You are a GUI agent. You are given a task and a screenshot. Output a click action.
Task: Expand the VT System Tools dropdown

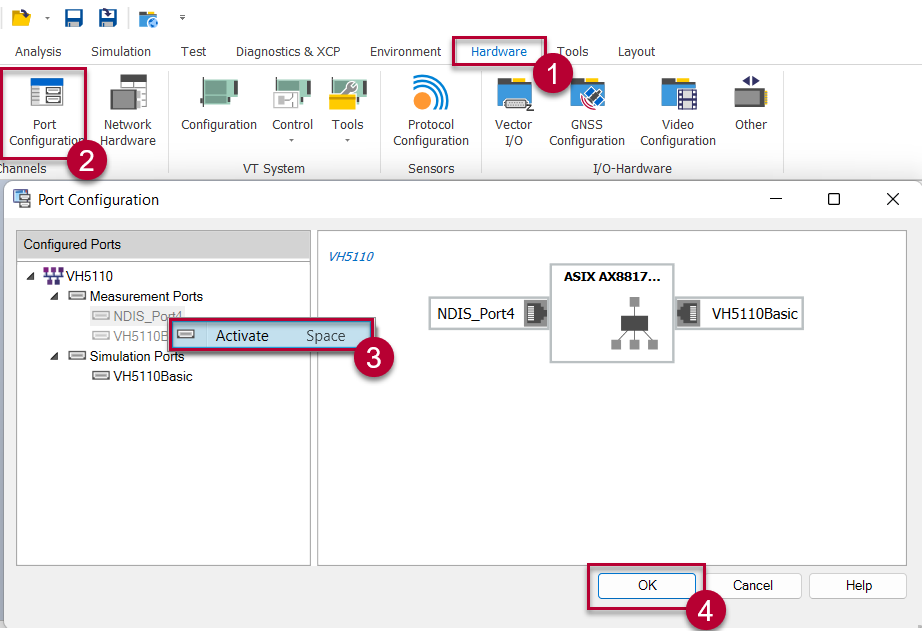[348, 140]
